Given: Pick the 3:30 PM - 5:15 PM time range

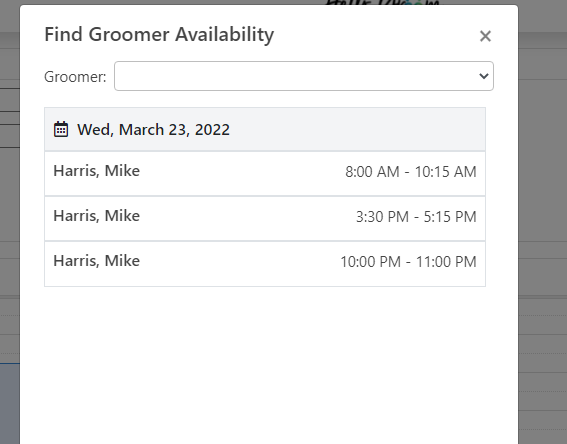Looking at the screenshot, I should [x=416, y=217].
